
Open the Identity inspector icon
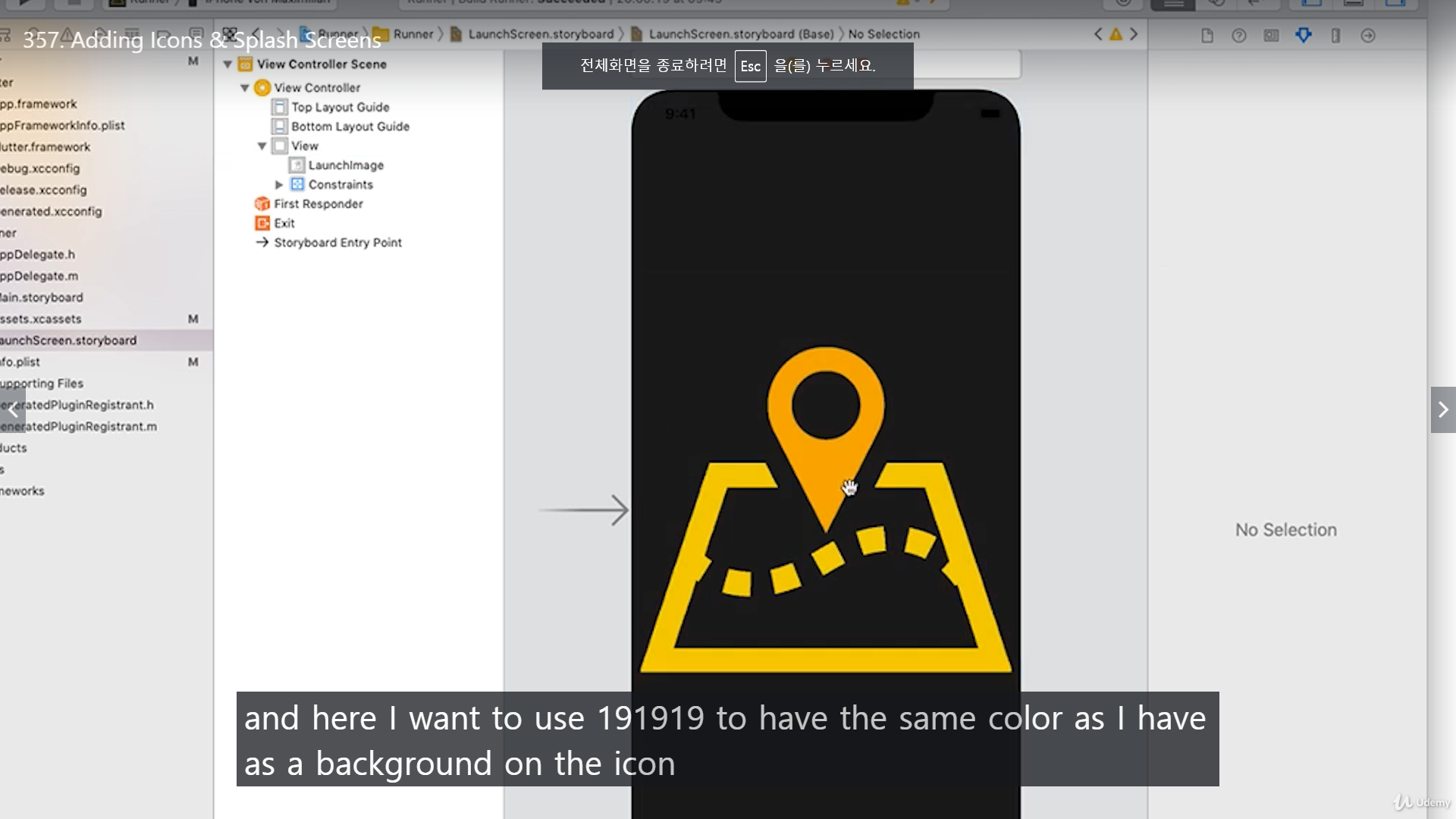tap(1272, 36)
